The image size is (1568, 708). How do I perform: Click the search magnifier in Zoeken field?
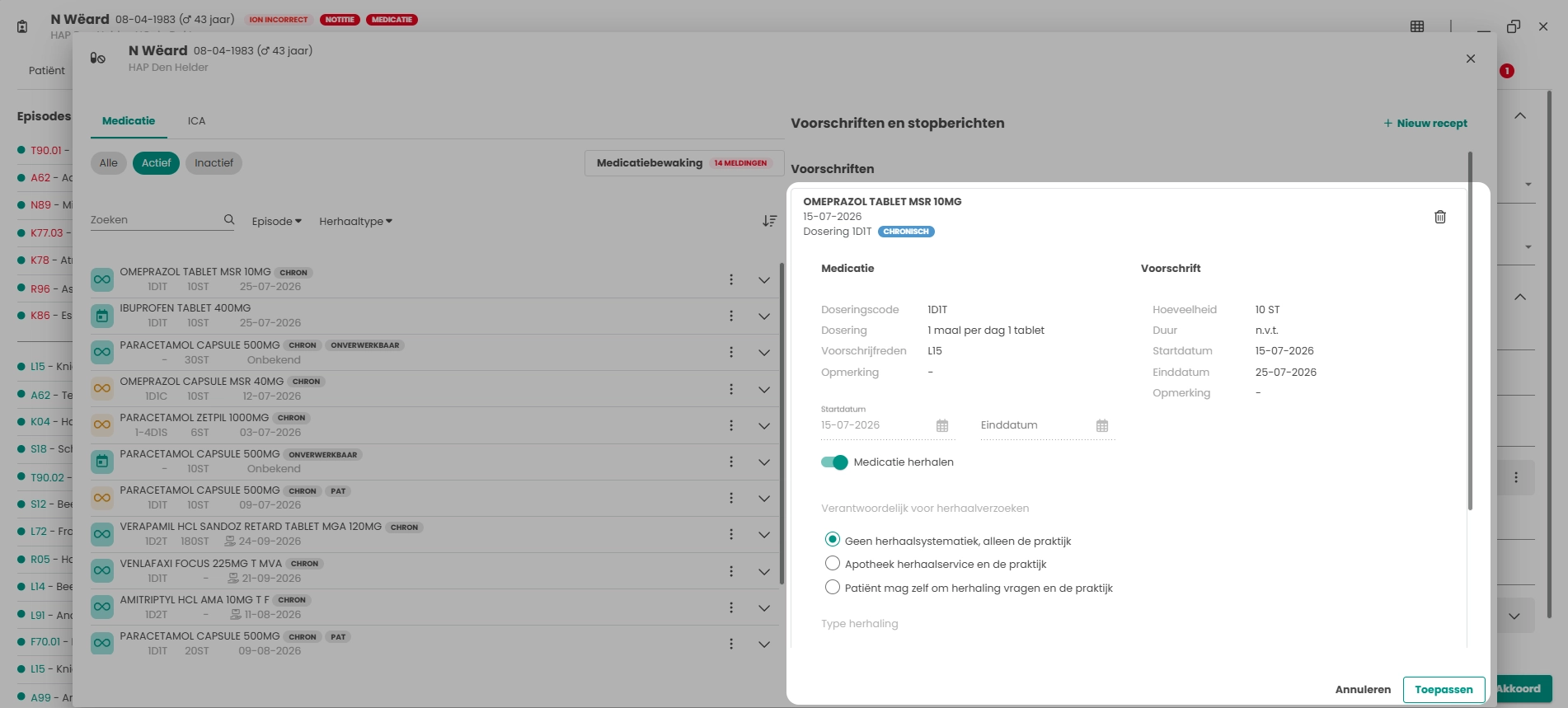[229, 219]
